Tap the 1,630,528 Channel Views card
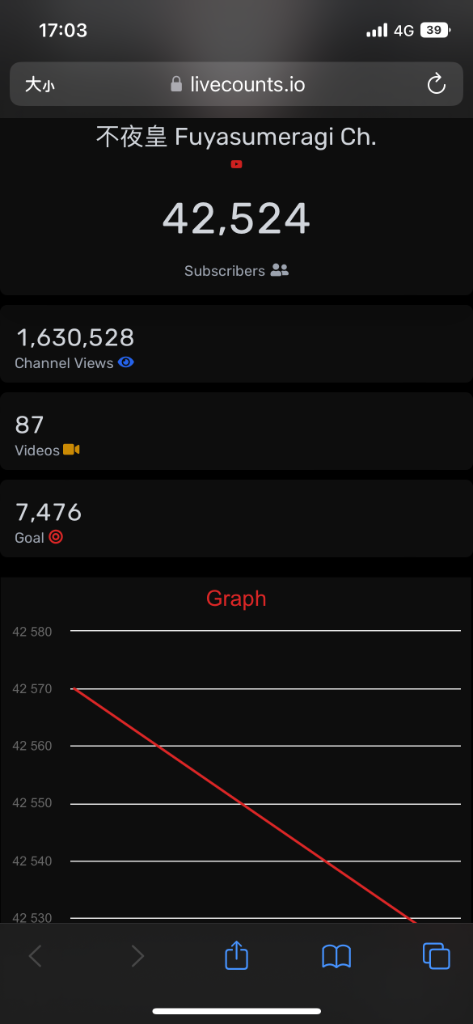 pos(236,344)
